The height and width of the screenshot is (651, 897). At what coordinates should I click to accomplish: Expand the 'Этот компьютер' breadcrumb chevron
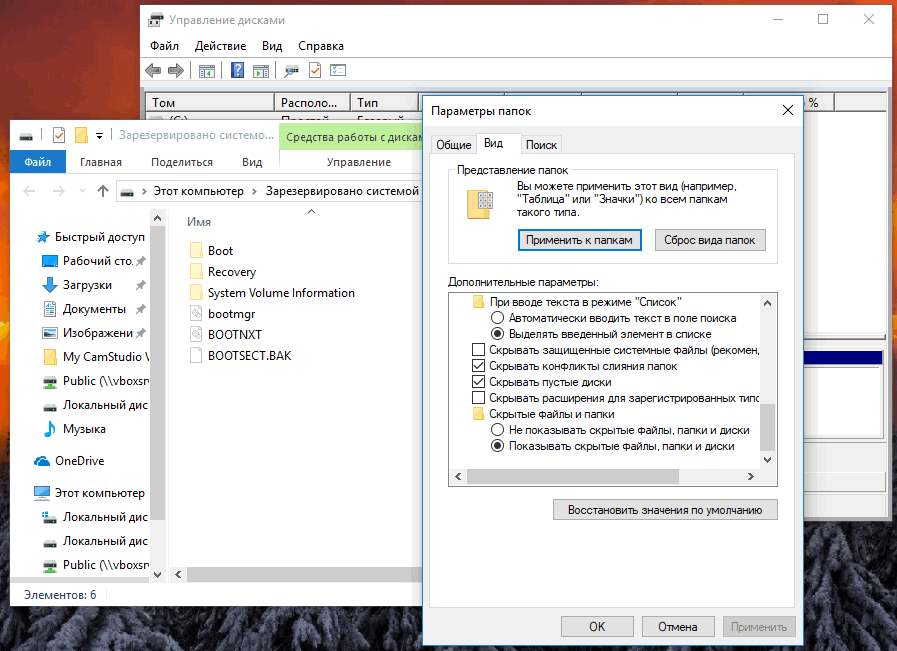254,191
